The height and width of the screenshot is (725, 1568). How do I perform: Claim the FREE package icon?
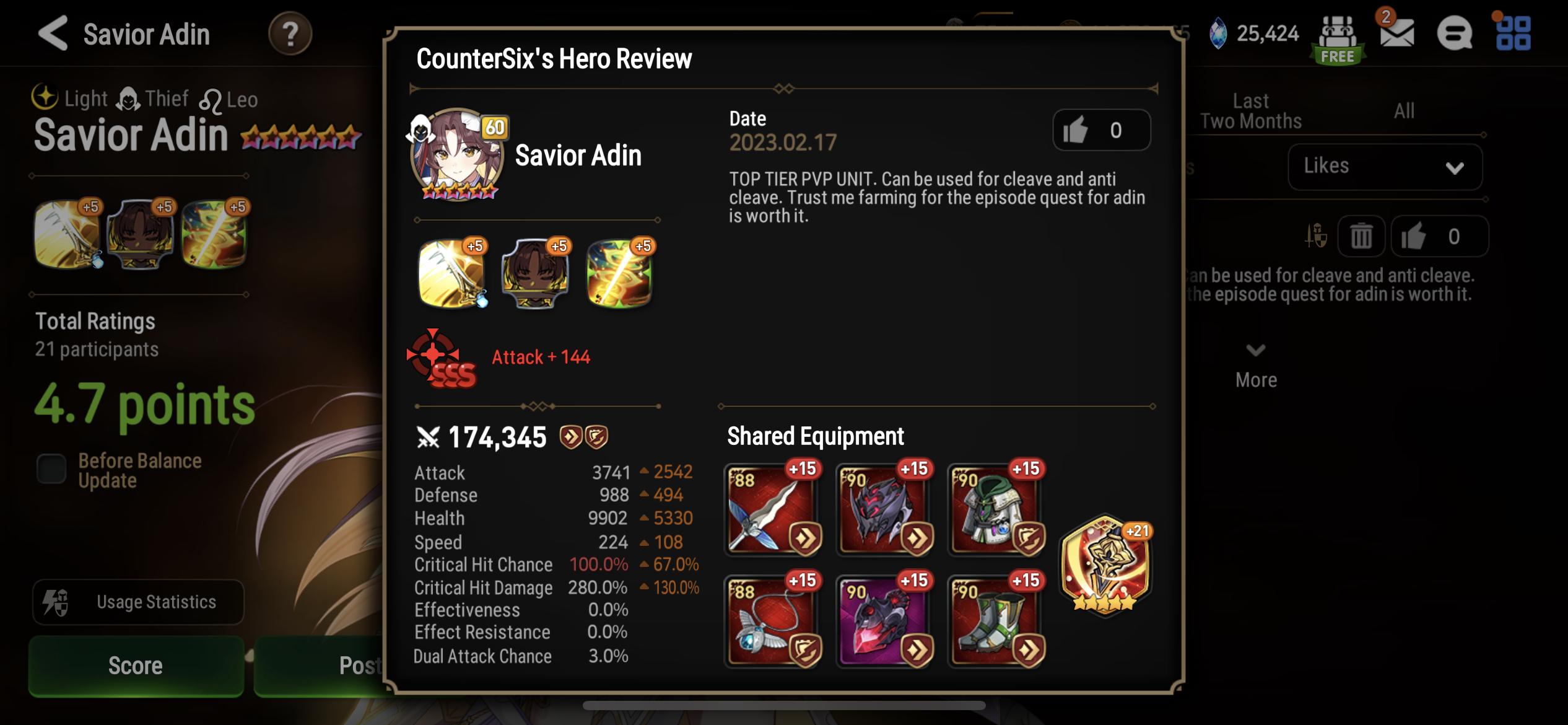(x=1338, y=40)
